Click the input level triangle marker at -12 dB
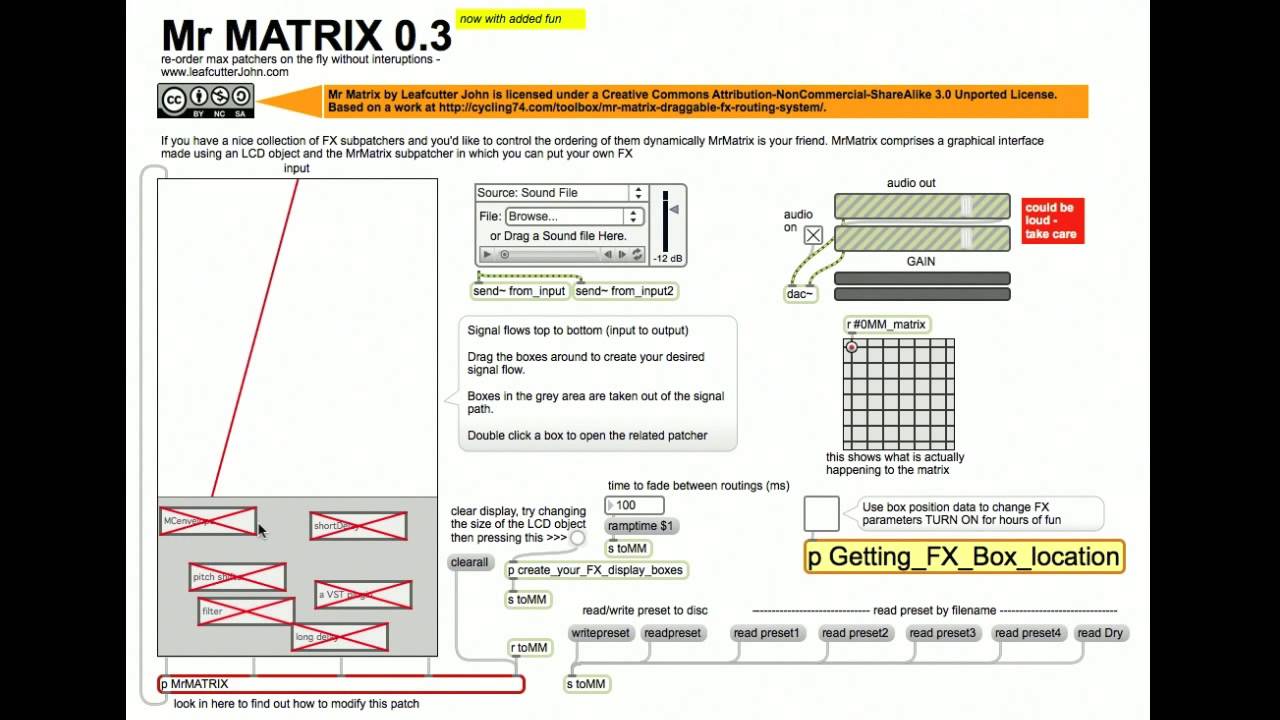This screenshot has width=1280, height=720. click(x=674, y=209)
